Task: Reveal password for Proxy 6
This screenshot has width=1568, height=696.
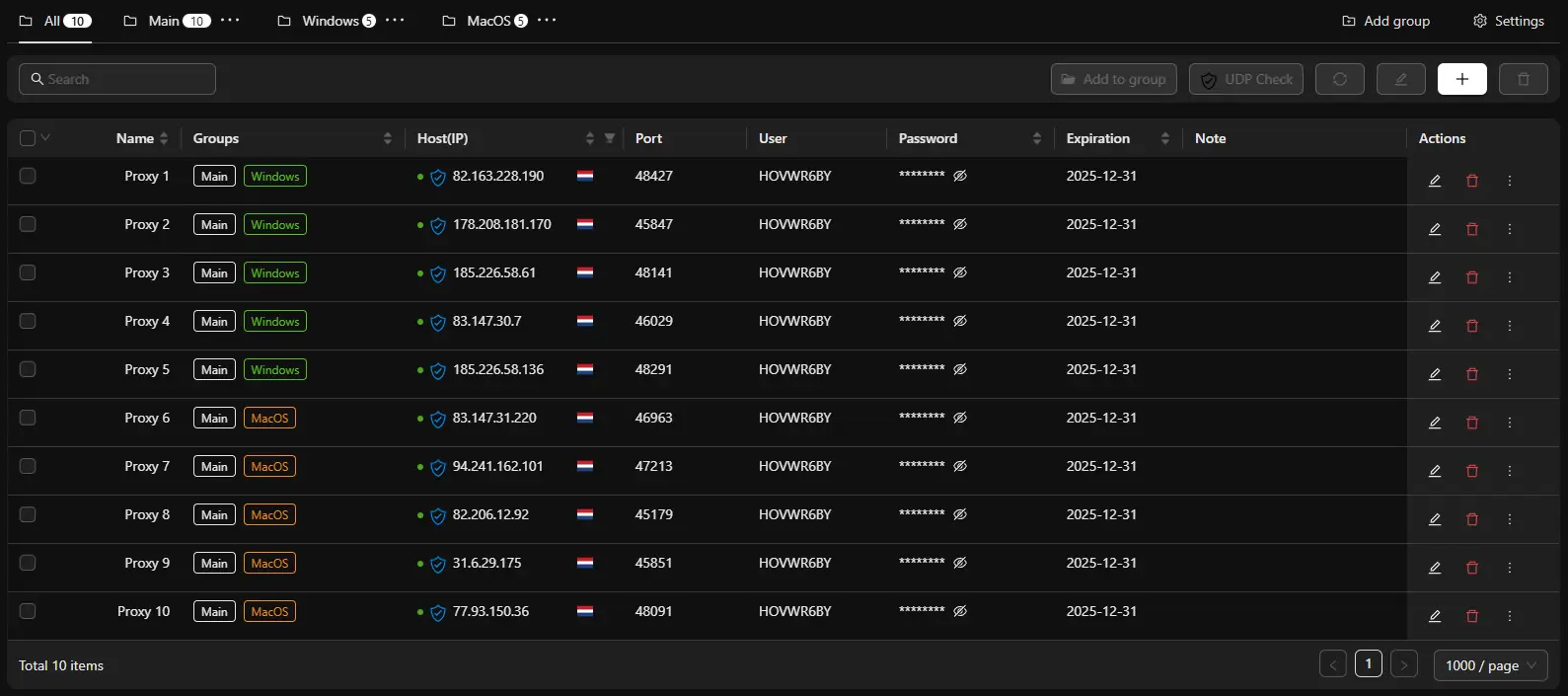Action: 960,418
